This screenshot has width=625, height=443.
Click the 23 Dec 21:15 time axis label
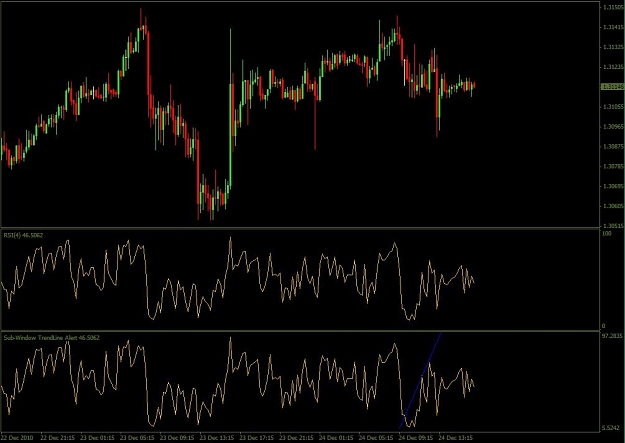[x=296, y=438]
